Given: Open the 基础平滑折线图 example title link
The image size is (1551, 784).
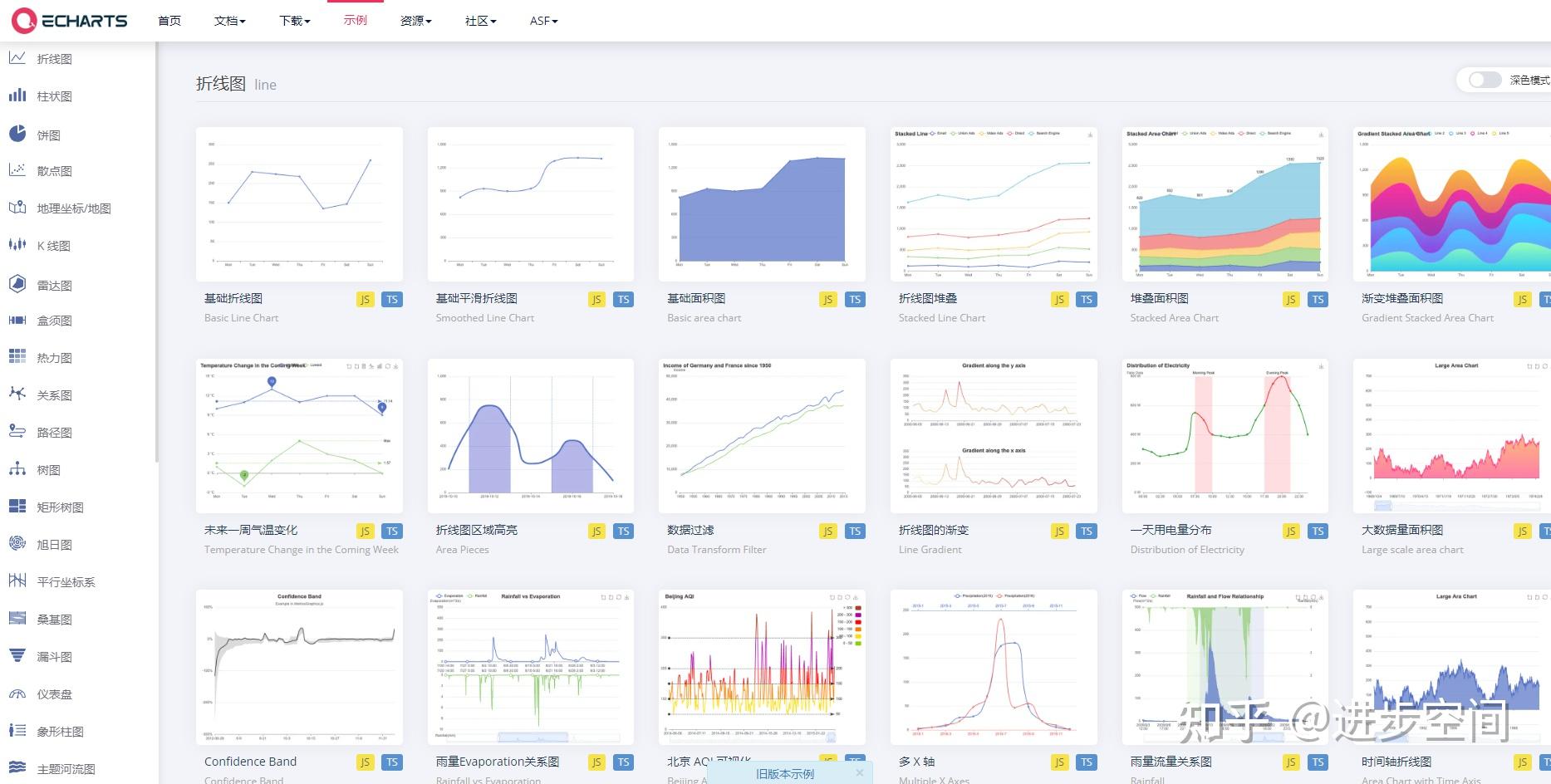Looking at the screenshot, I should (x=477, y=298).
